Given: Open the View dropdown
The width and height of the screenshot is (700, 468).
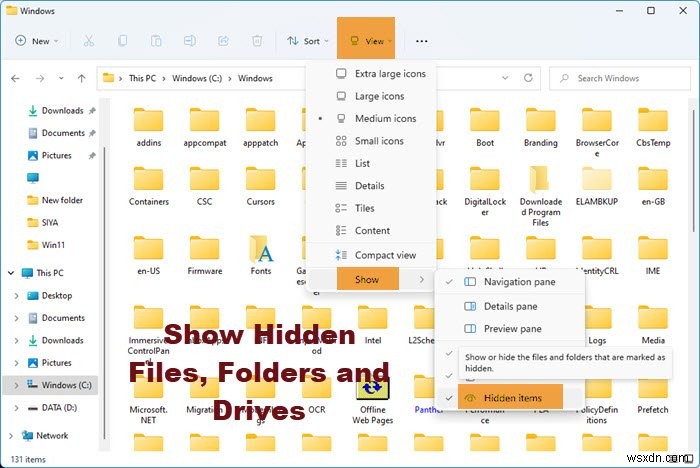Looking at the screenshot, I should (x=366, y=39).
